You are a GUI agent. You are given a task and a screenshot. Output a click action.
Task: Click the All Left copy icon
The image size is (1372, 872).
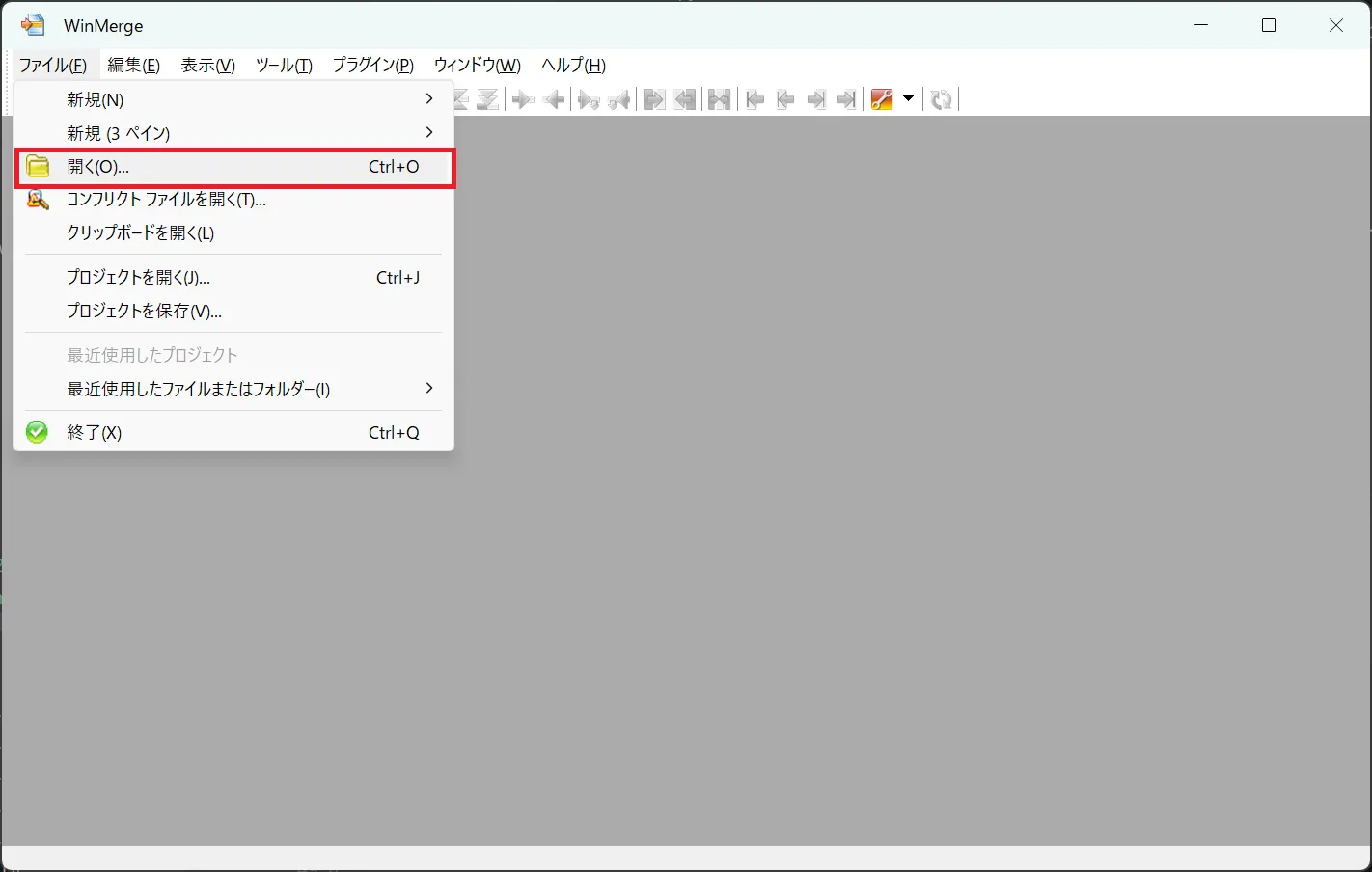coord(685,99)
